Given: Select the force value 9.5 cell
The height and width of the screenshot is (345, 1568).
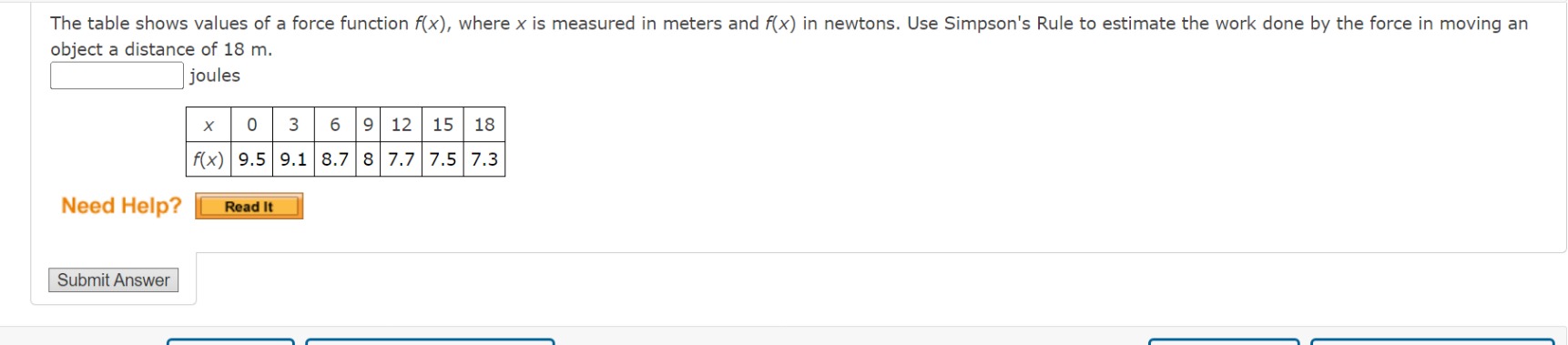Looking at the screenshot, I should click(252, 159).
